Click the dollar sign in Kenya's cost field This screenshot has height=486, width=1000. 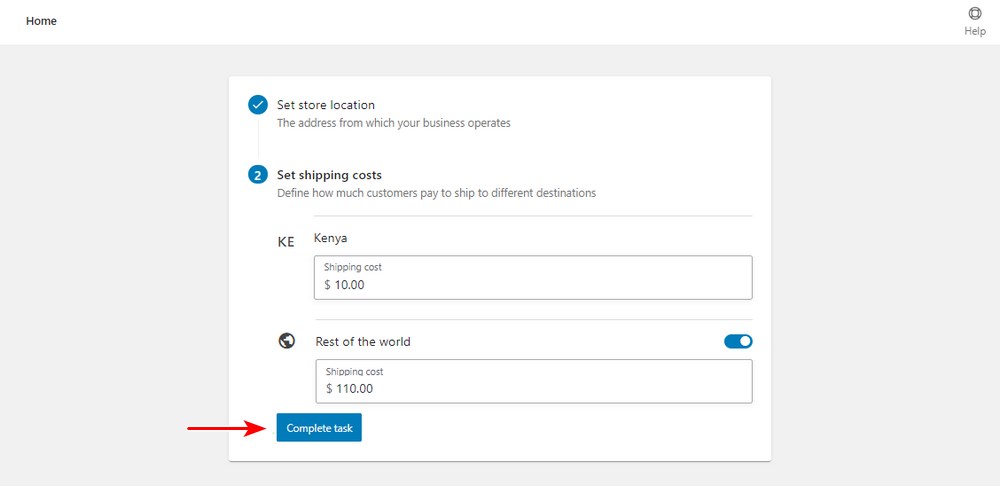tap(327, 285)
